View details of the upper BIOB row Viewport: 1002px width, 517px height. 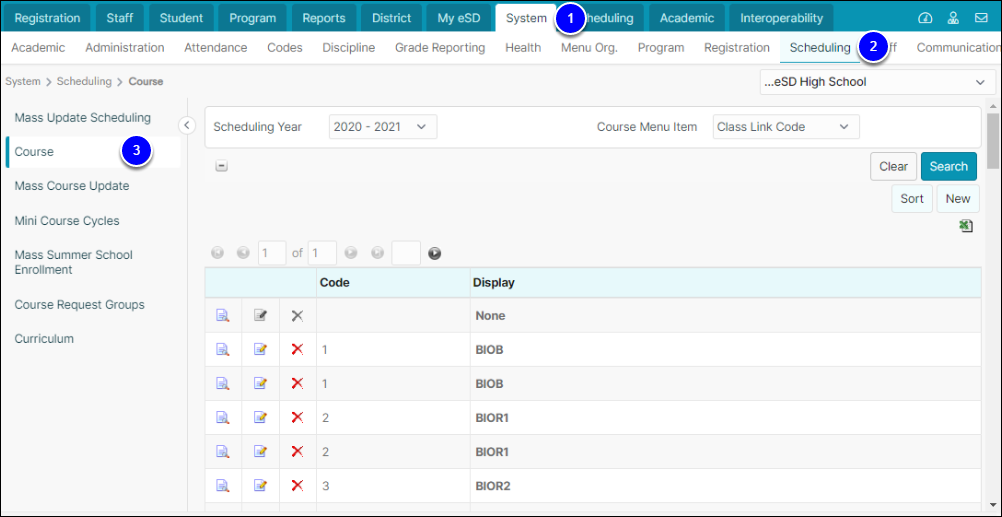pyautogui.click(x=222, y=350)
